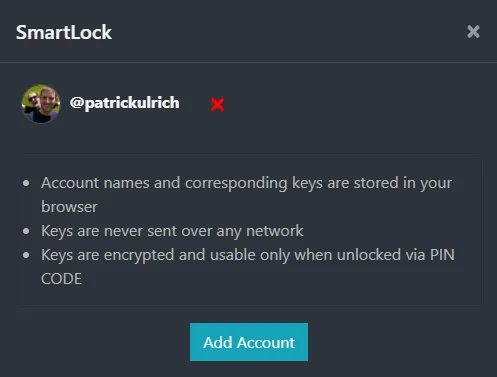Click the word 'unlocked' in third bullet
497x377 pixels.
[x=369, y=255]
